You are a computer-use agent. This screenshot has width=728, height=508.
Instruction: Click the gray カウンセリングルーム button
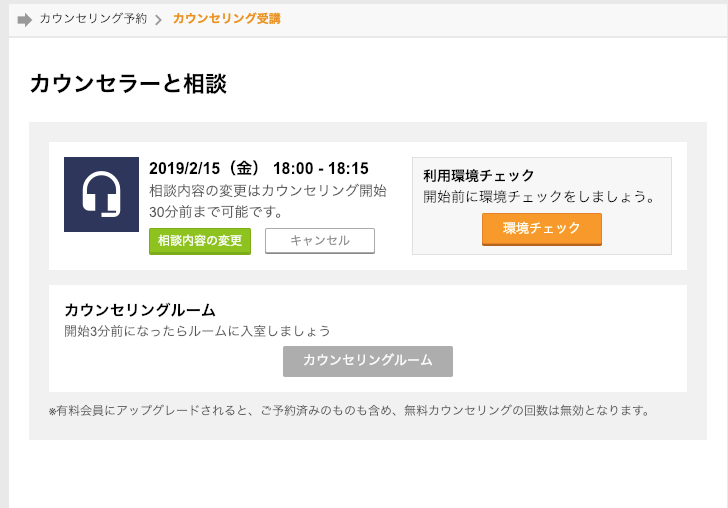pyautogui.click(x=367, y=361)
